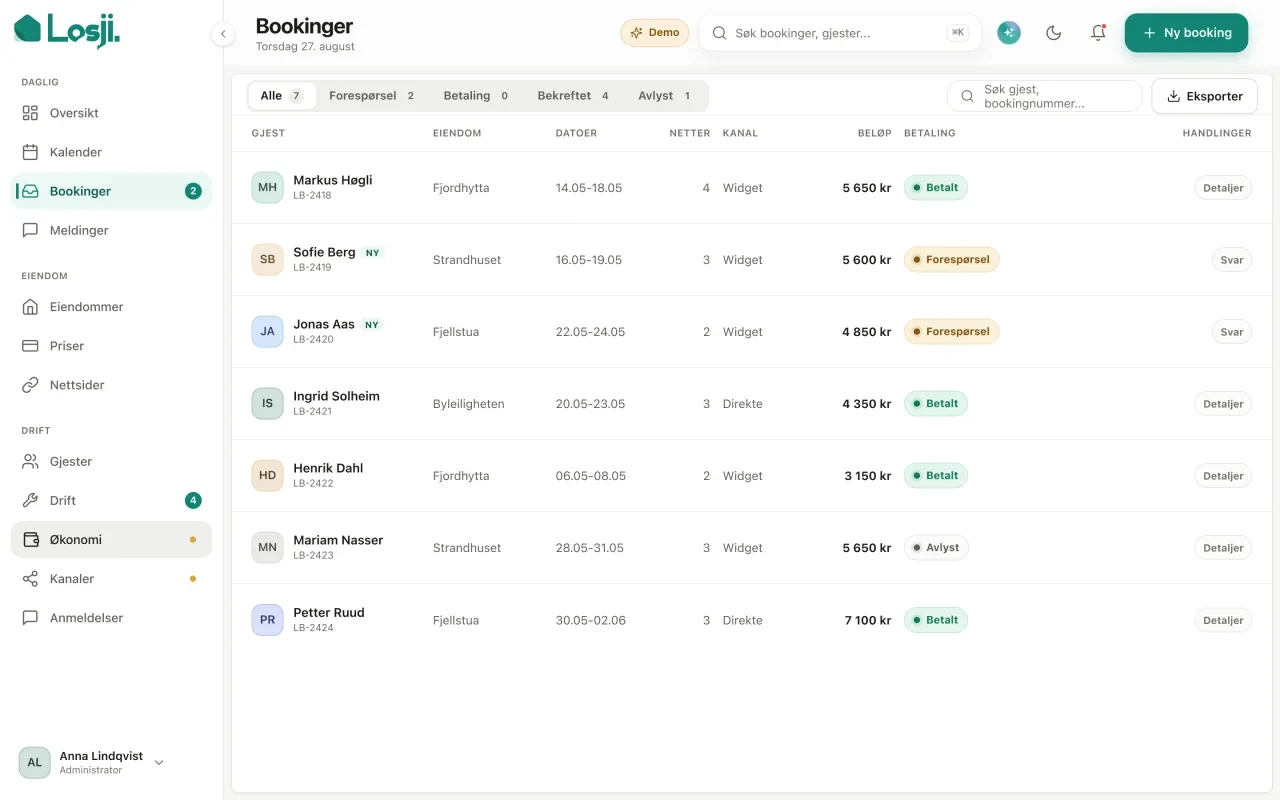The image size is (1280, 800).
Task: Open Økonomi in the sidebar
Action: (x=111, y=540)
